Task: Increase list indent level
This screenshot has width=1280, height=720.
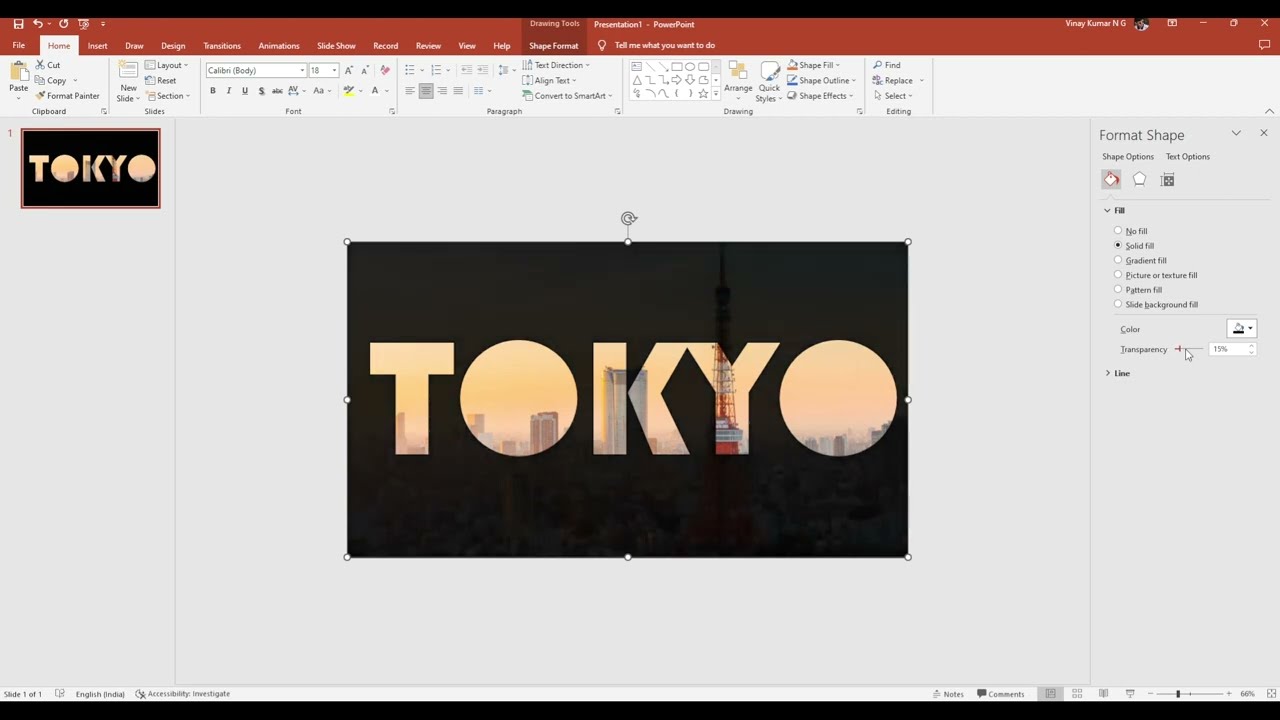Action: (x=482, y=70)
